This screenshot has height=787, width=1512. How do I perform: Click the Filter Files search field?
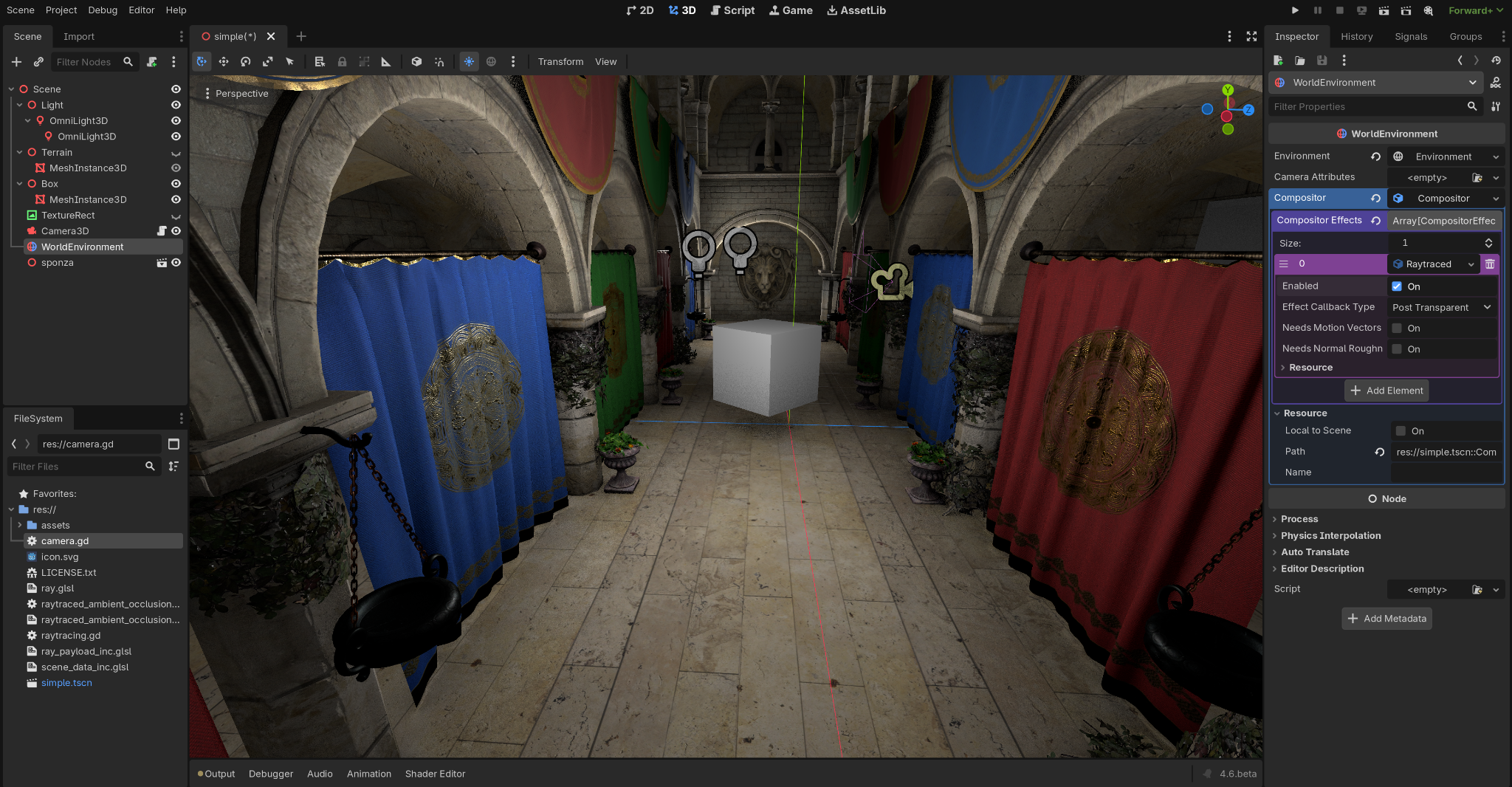[84, 467]
